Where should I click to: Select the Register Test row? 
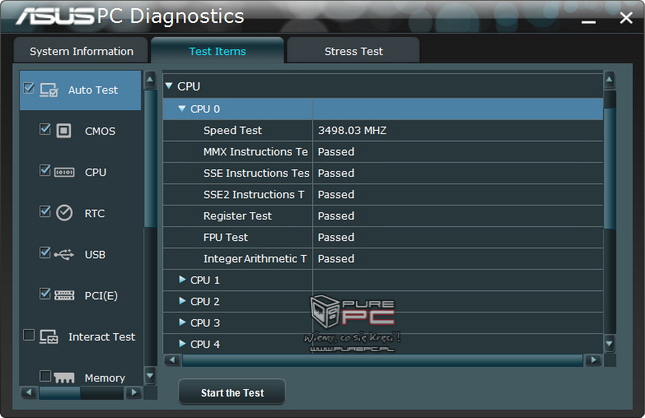pyautogui.click(x=383, y=216)
